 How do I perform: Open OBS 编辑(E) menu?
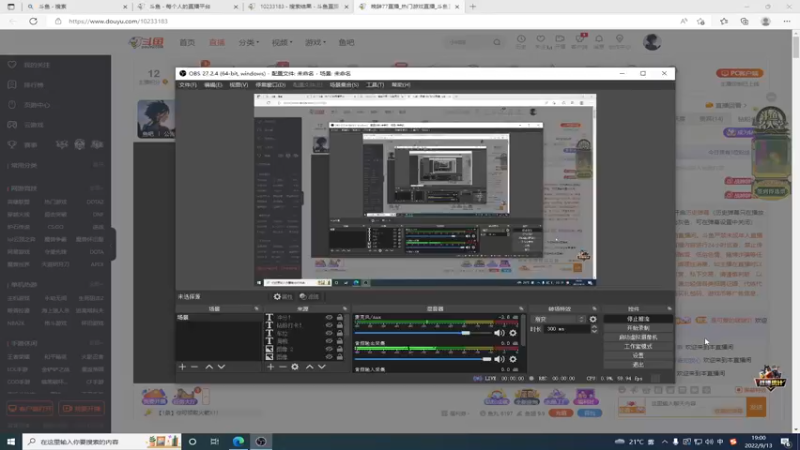tap(213, 85)
